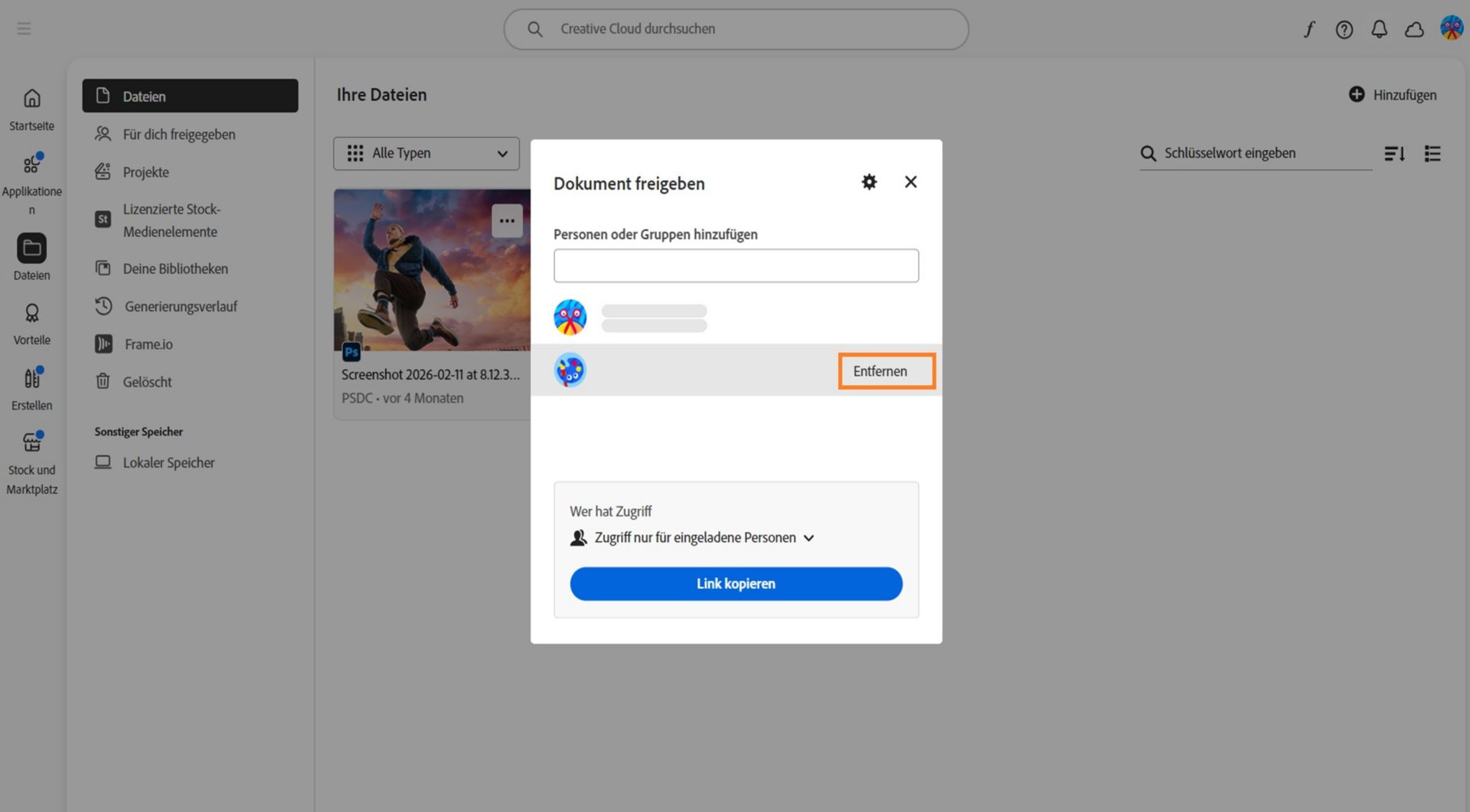Image resolution: width=1470 pixels, height=812 pixels.
Task: Open sort order options icon
Action: tap(1394, 154)
